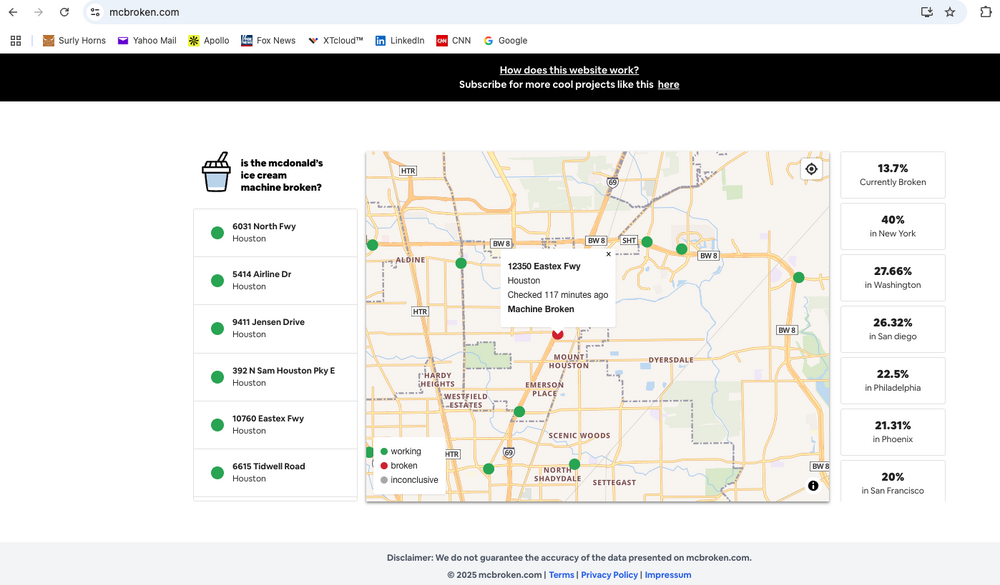Open "How does this website work?" link
The width and height of the screenshot is (1000, 585).
click(569, 70)
